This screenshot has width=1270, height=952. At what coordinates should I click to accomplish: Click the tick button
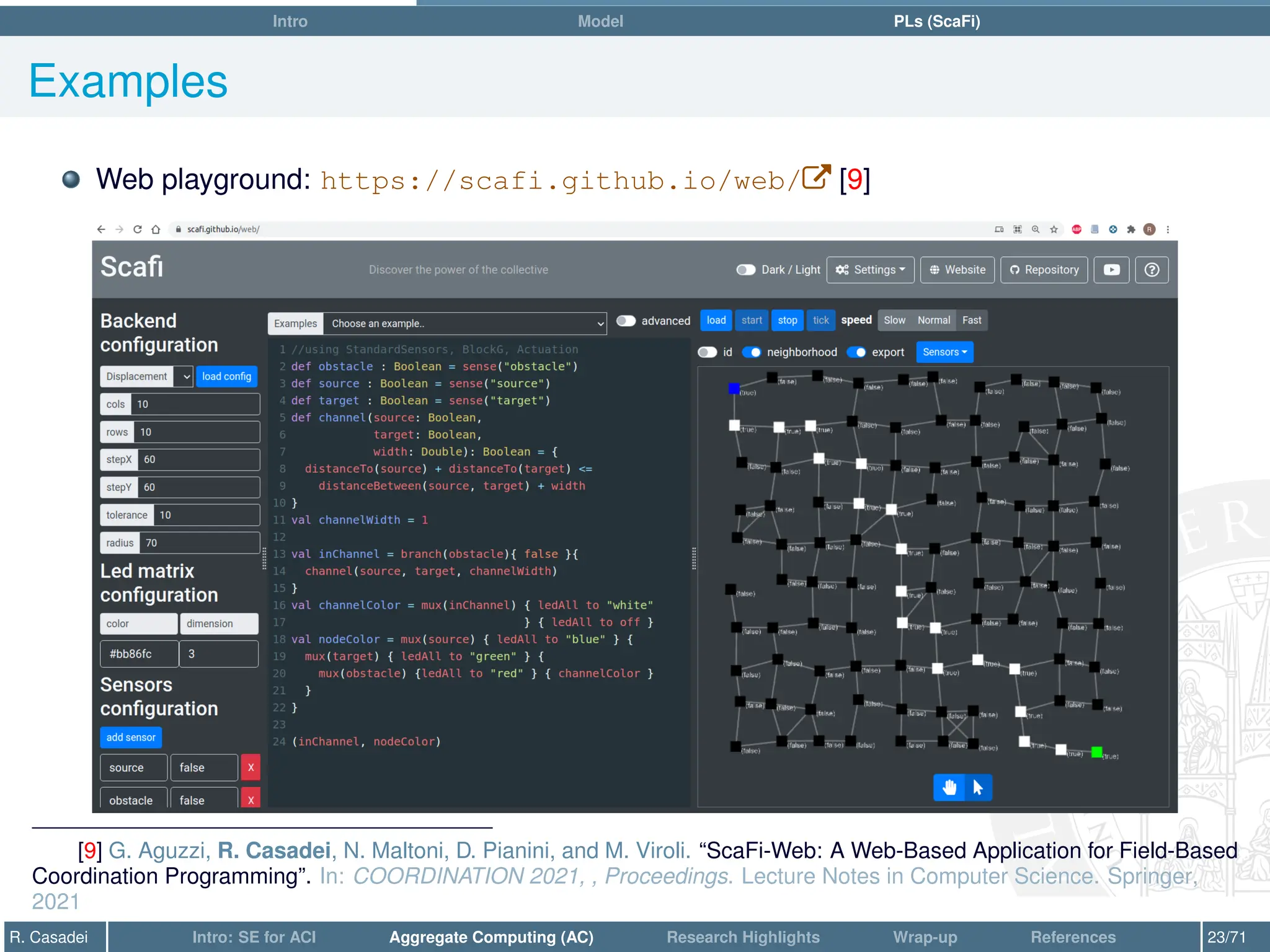pos(821,320)
